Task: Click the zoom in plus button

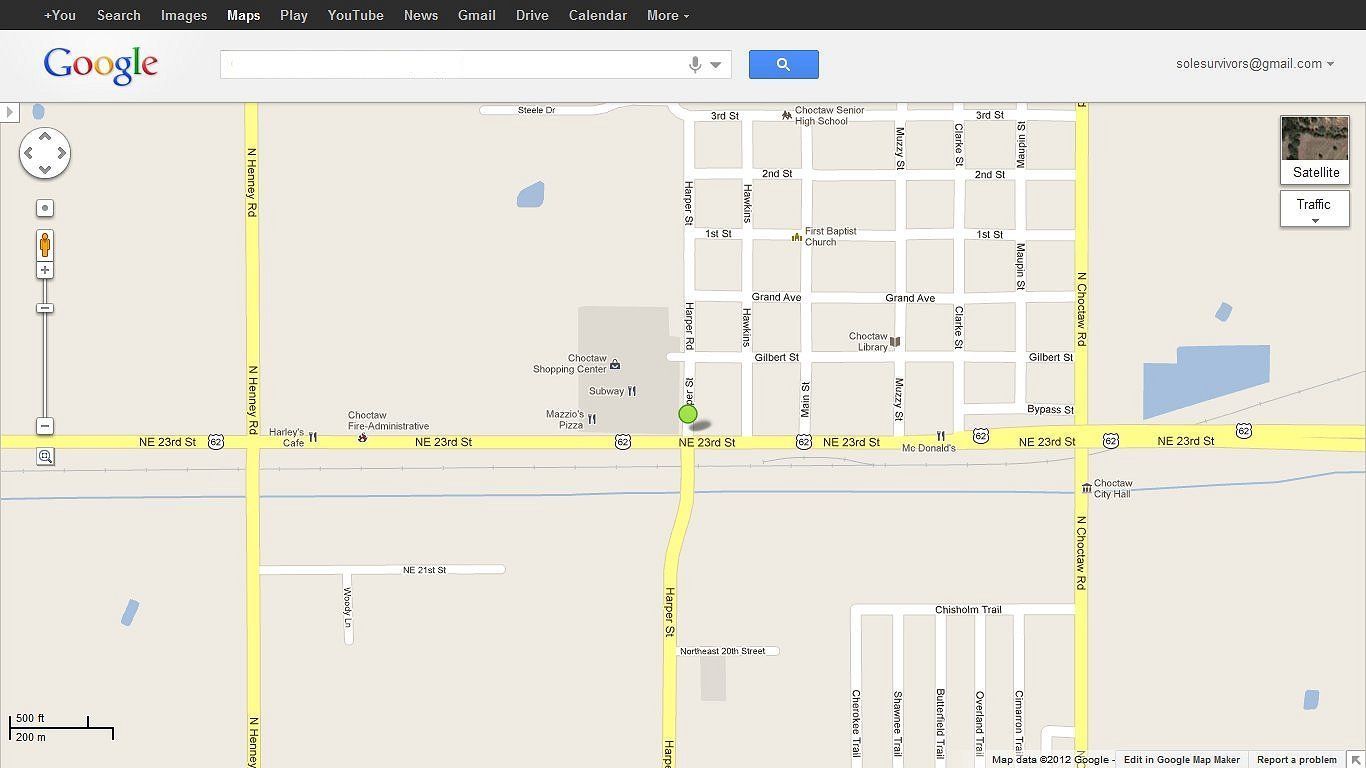Action: (x=45, y=270)
